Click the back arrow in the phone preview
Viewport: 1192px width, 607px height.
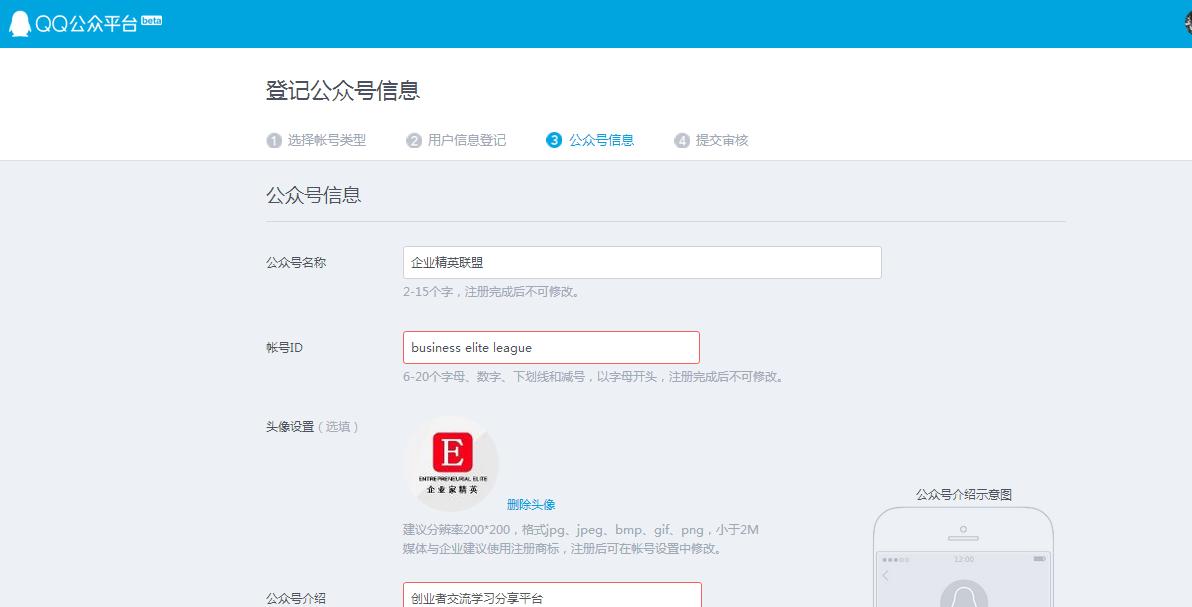(884, 575)
